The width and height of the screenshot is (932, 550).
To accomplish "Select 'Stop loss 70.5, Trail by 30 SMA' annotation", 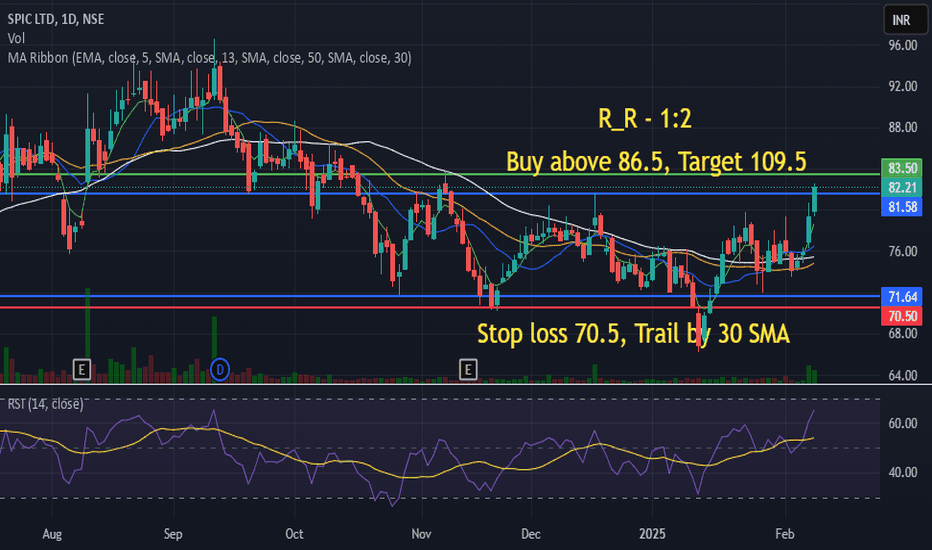I will pos(634,334).
